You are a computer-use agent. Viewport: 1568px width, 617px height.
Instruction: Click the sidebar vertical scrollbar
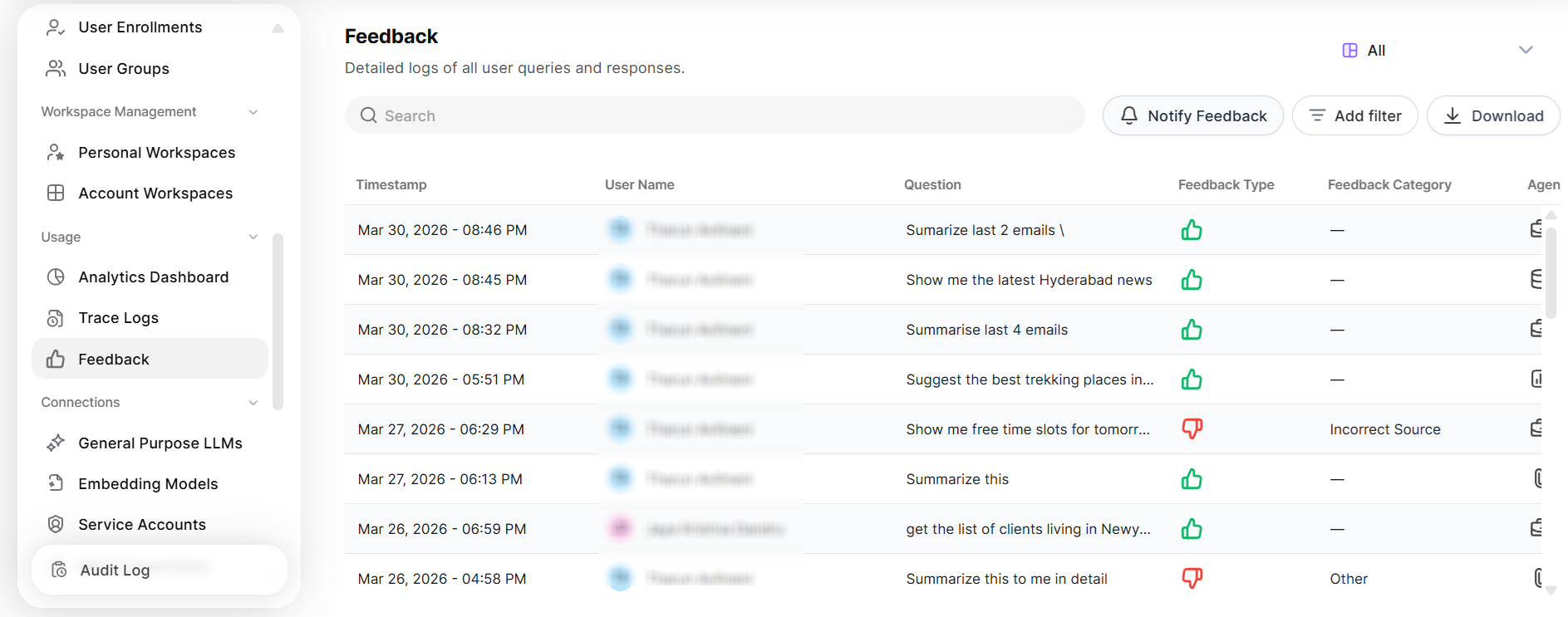[x=278, y=322]
